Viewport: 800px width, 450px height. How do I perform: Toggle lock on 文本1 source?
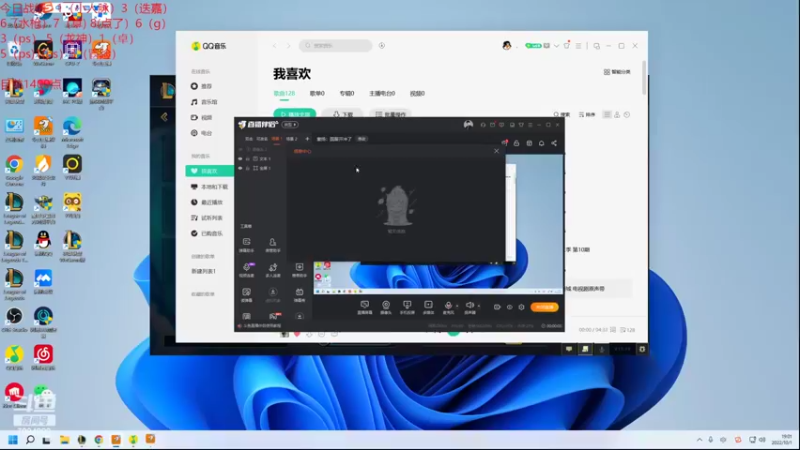248,159
